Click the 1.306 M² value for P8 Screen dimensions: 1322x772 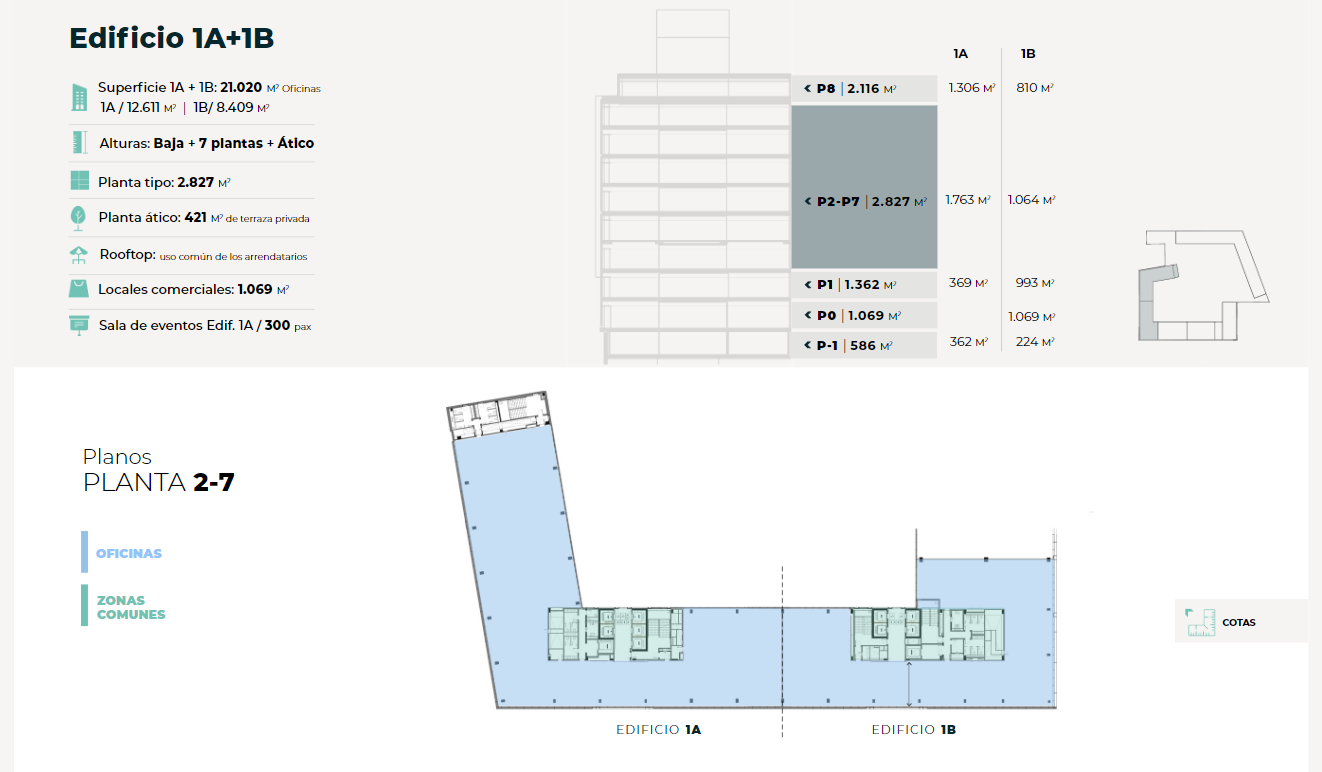coord(971,88)
